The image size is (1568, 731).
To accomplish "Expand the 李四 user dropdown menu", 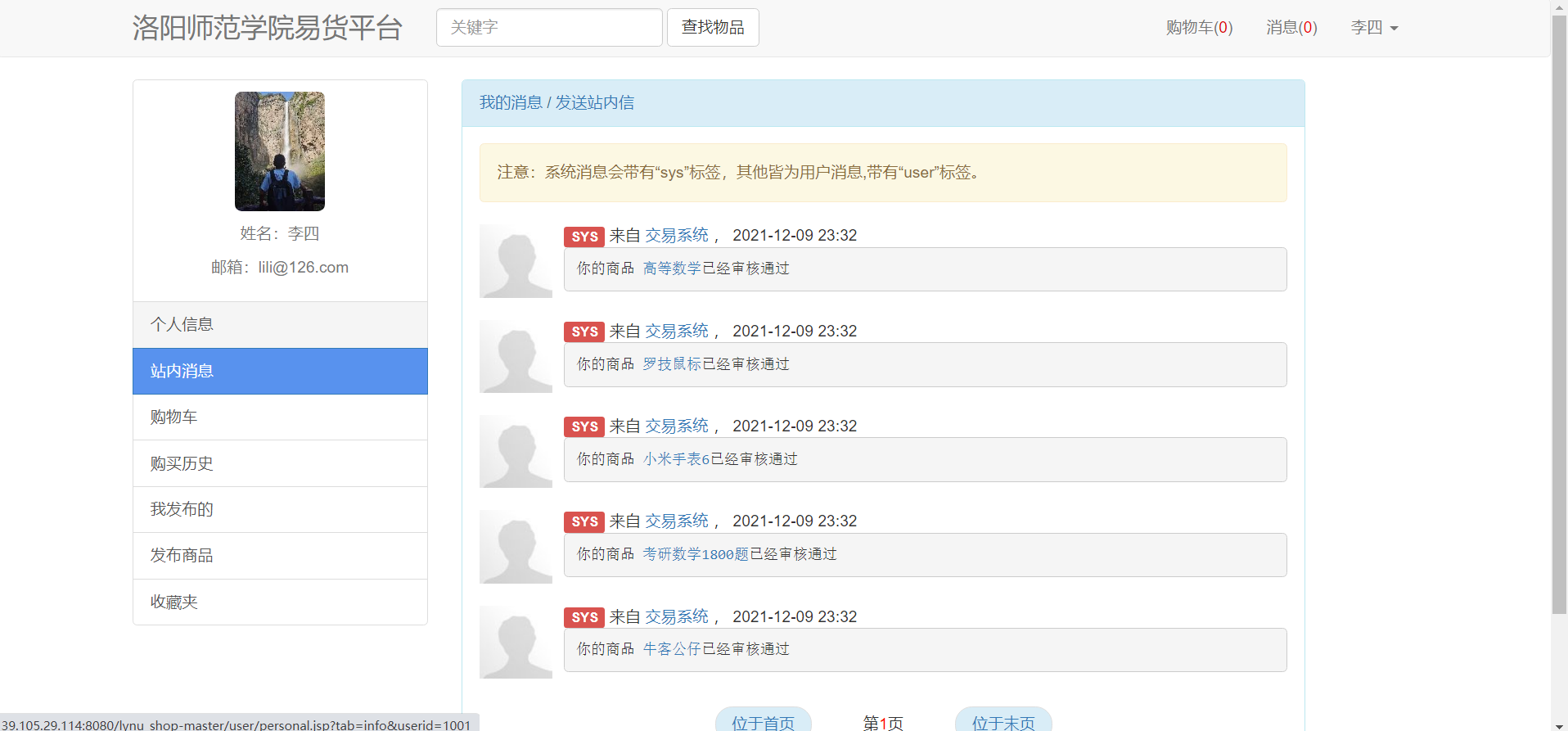I will click(1374, 28).
